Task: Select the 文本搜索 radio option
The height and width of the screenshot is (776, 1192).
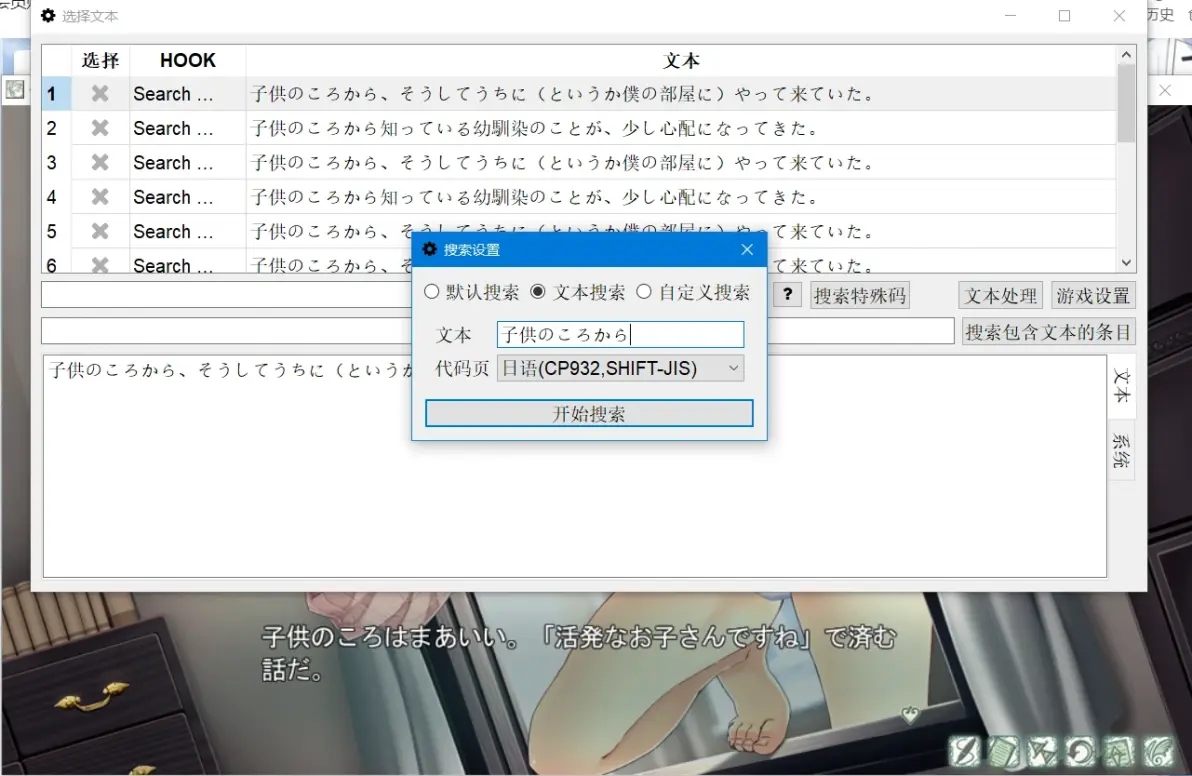Action: tap(539, 293)
